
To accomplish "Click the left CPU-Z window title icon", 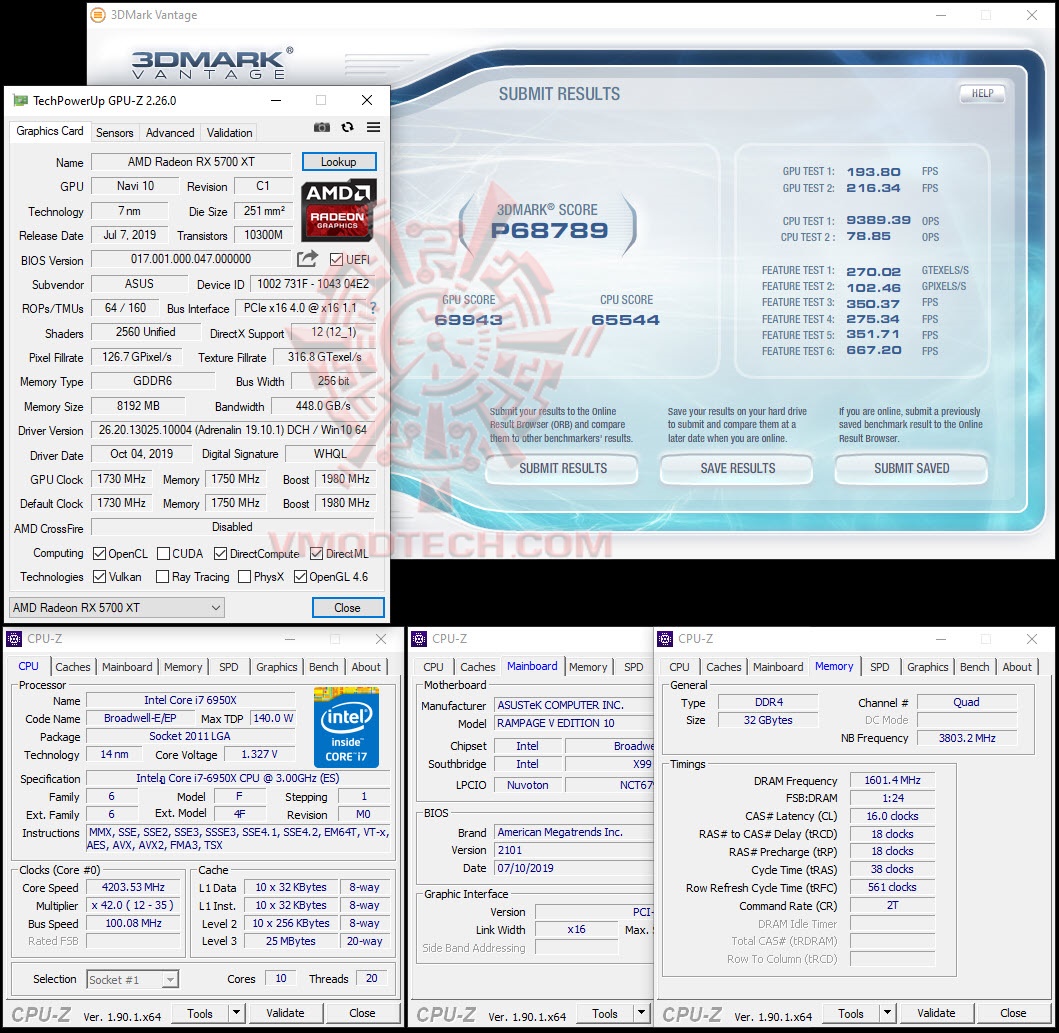I will 14,639.
